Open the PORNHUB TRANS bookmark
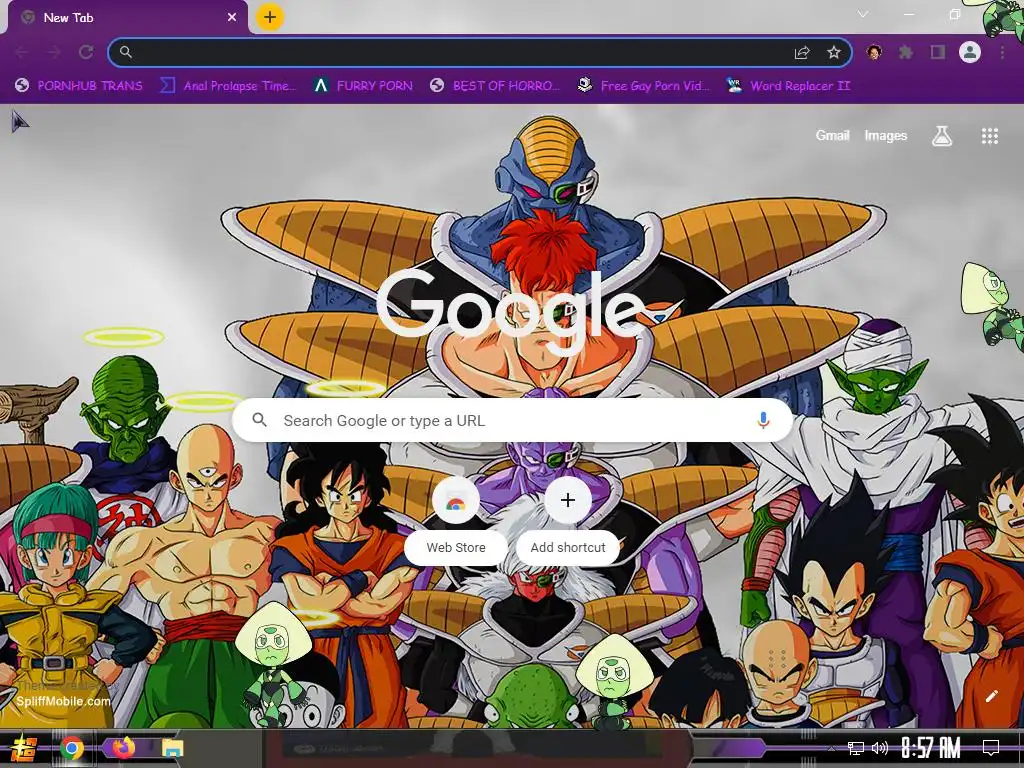This screenshot has height=768, width=1024. click(x=79, y=86)
